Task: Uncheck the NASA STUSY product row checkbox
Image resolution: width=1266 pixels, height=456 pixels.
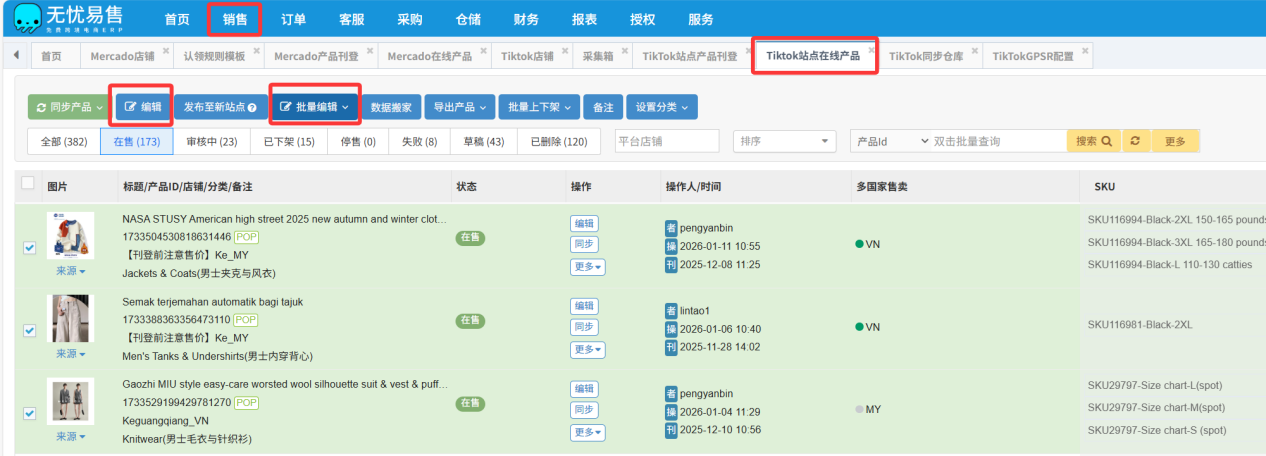Action: click(x=29, y=248)
